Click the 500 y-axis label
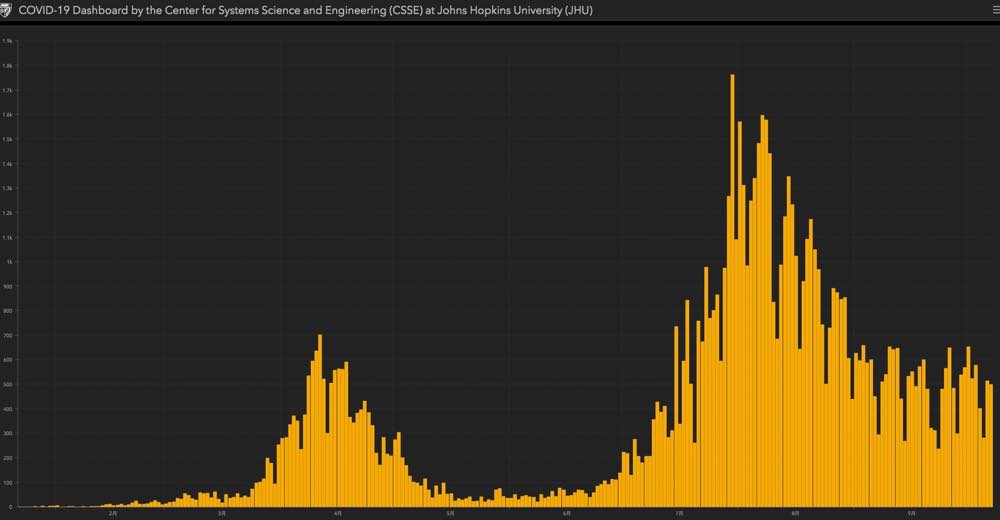This screenshot has width=1000, height=520. (8, 385)
